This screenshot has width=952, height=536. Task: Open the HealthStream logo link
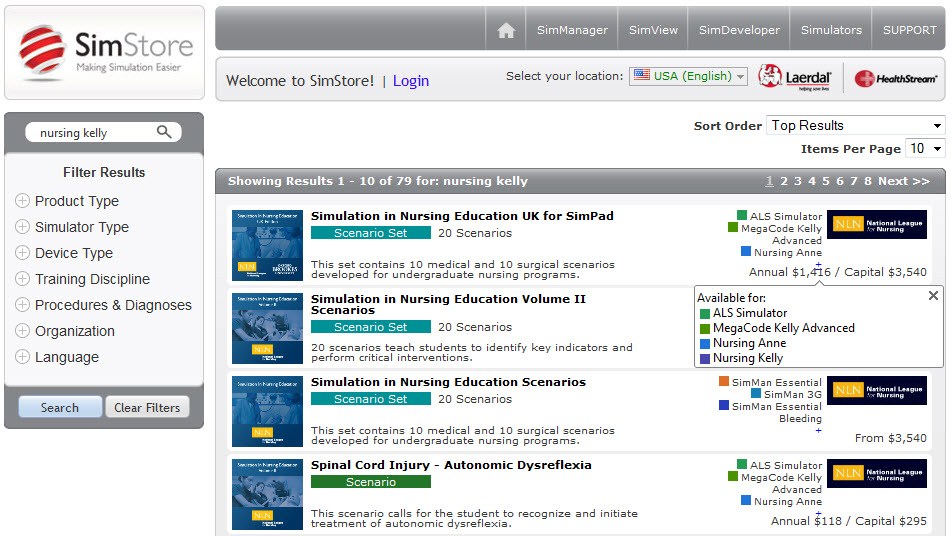click(x=896, y=78)
